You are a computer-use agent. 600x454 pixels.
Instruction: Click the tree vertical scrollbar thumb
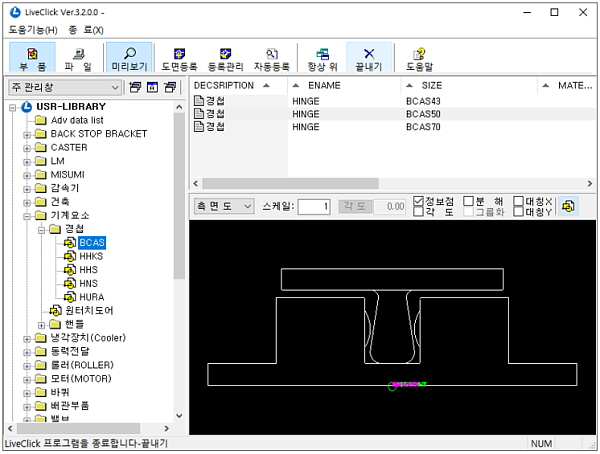tap(179, 196)
